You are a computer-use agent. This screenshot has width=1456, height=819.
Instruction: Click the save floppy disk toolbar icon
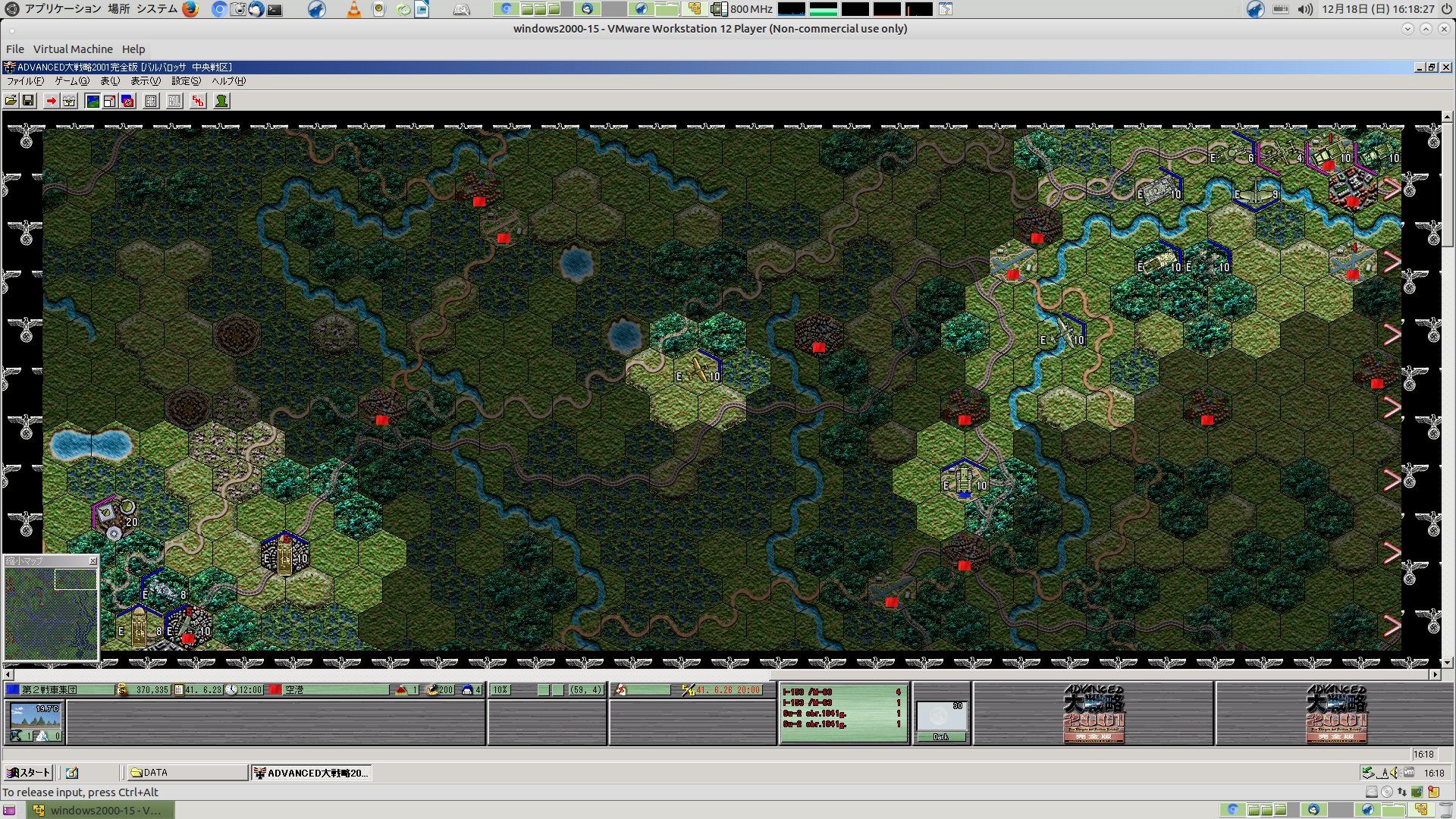click(x=28, y=101)
